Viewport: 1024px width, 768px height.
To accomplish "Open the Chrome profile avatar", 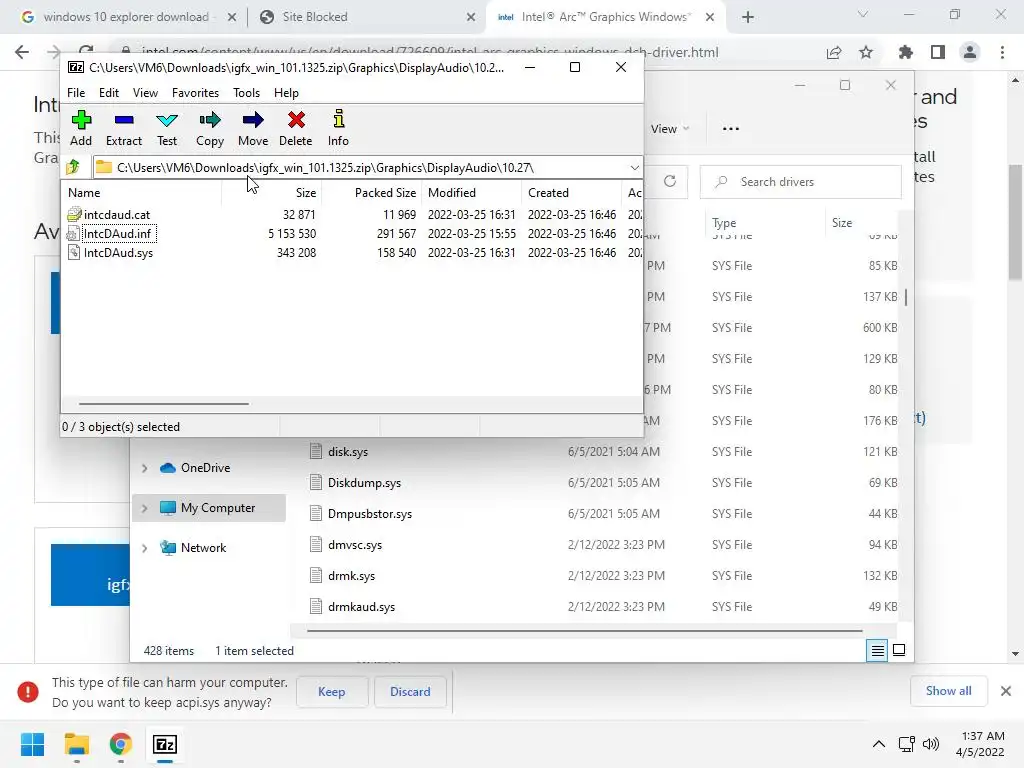I will pos(970,52).
